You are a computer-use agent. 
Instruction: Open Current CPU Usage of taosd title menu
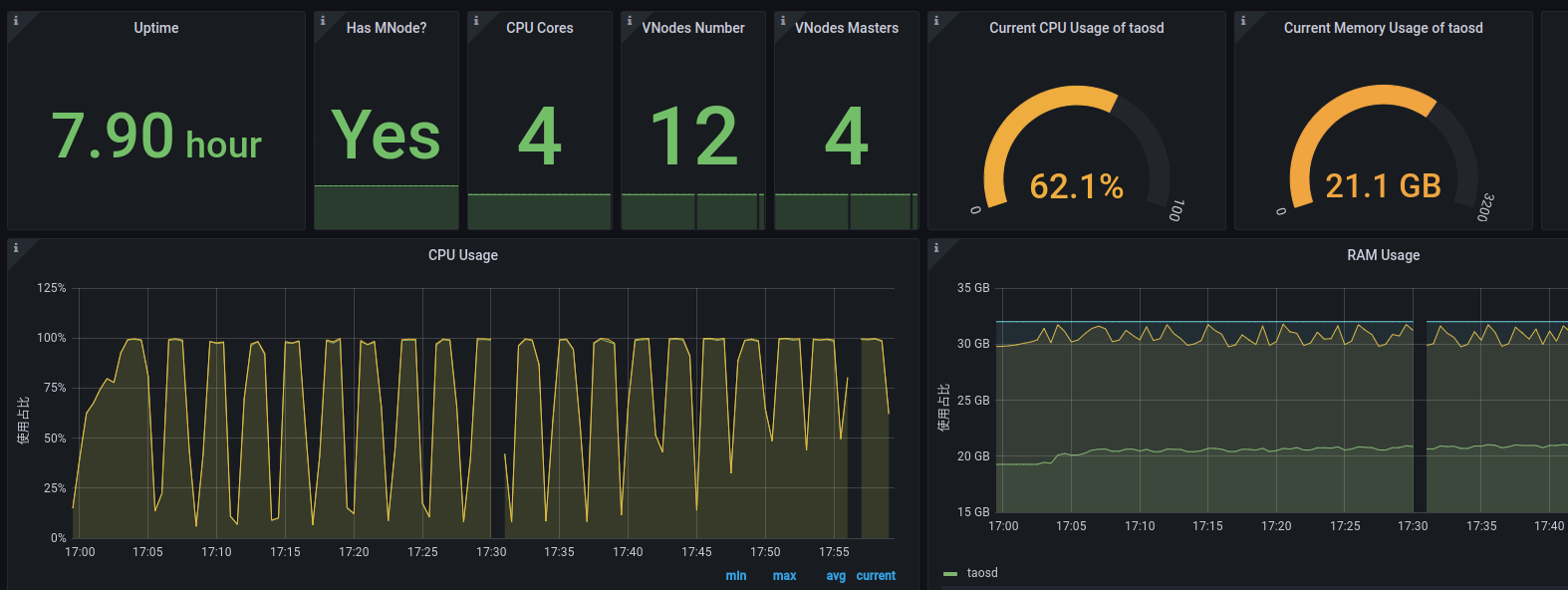click(x=1077, y=28)
